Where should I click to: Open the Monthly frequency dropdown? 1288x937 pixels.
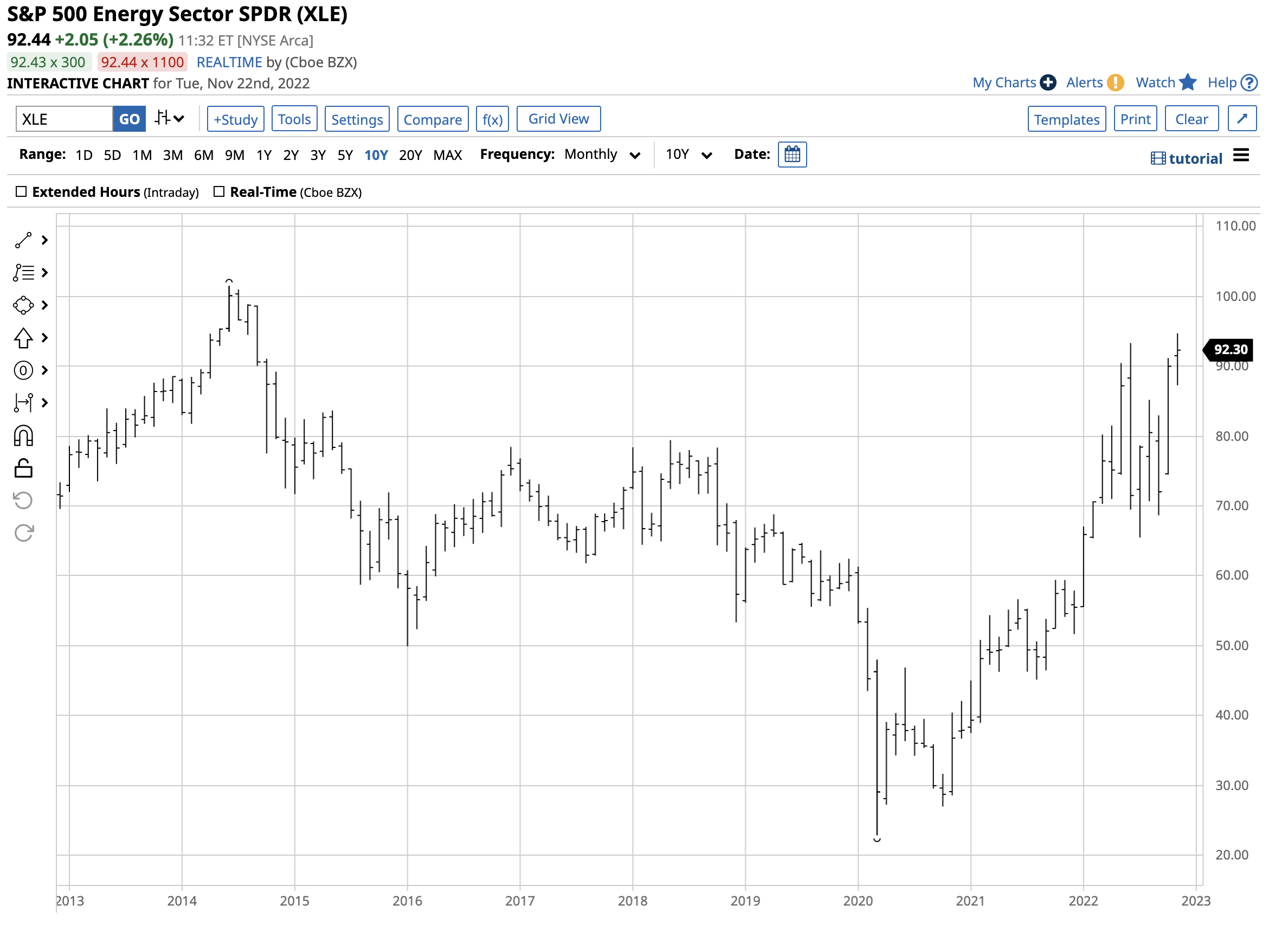tap(603, 155)
